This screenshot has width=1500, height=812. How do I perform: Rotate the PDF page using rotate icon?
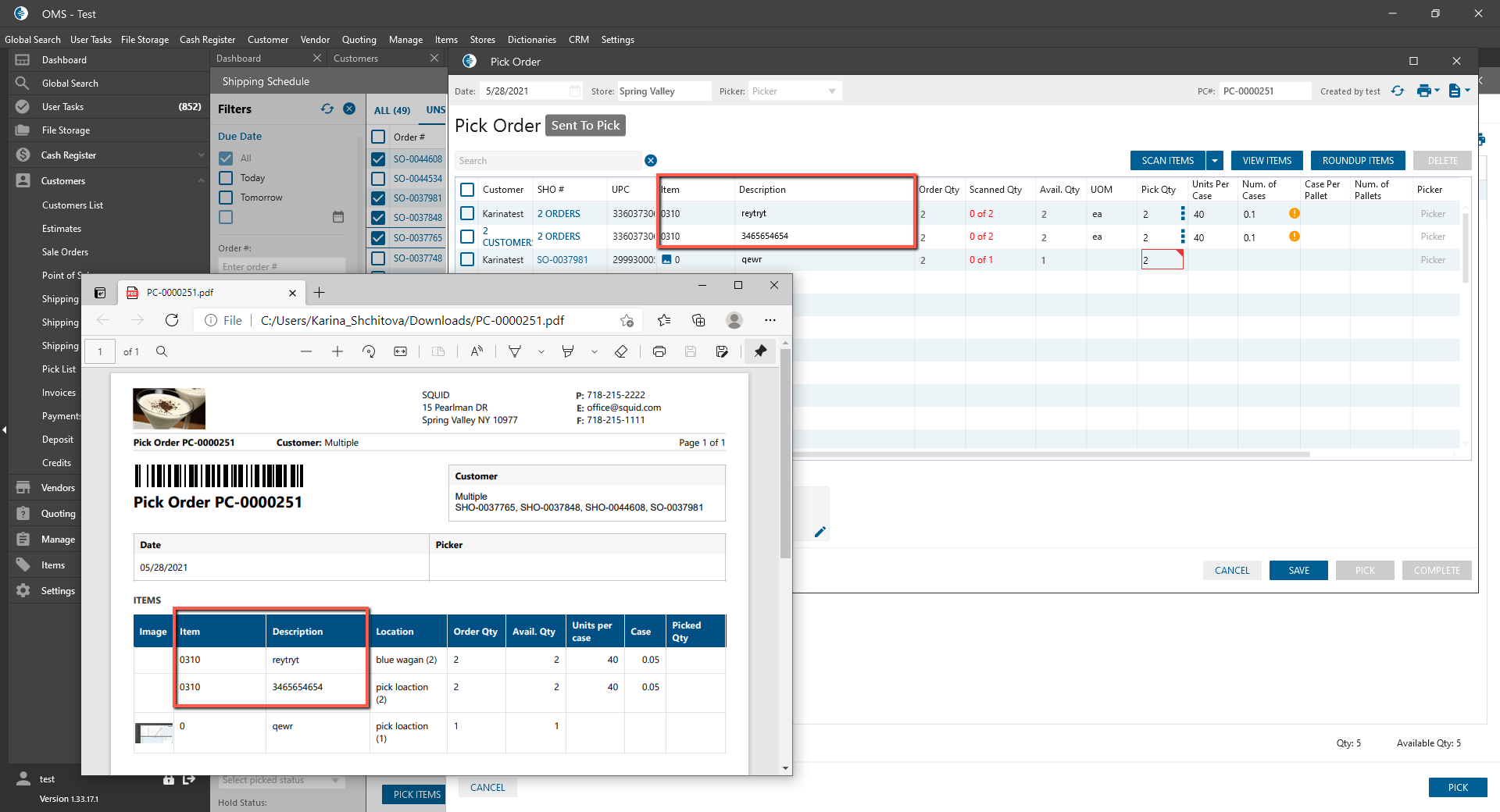pos(369,352)
